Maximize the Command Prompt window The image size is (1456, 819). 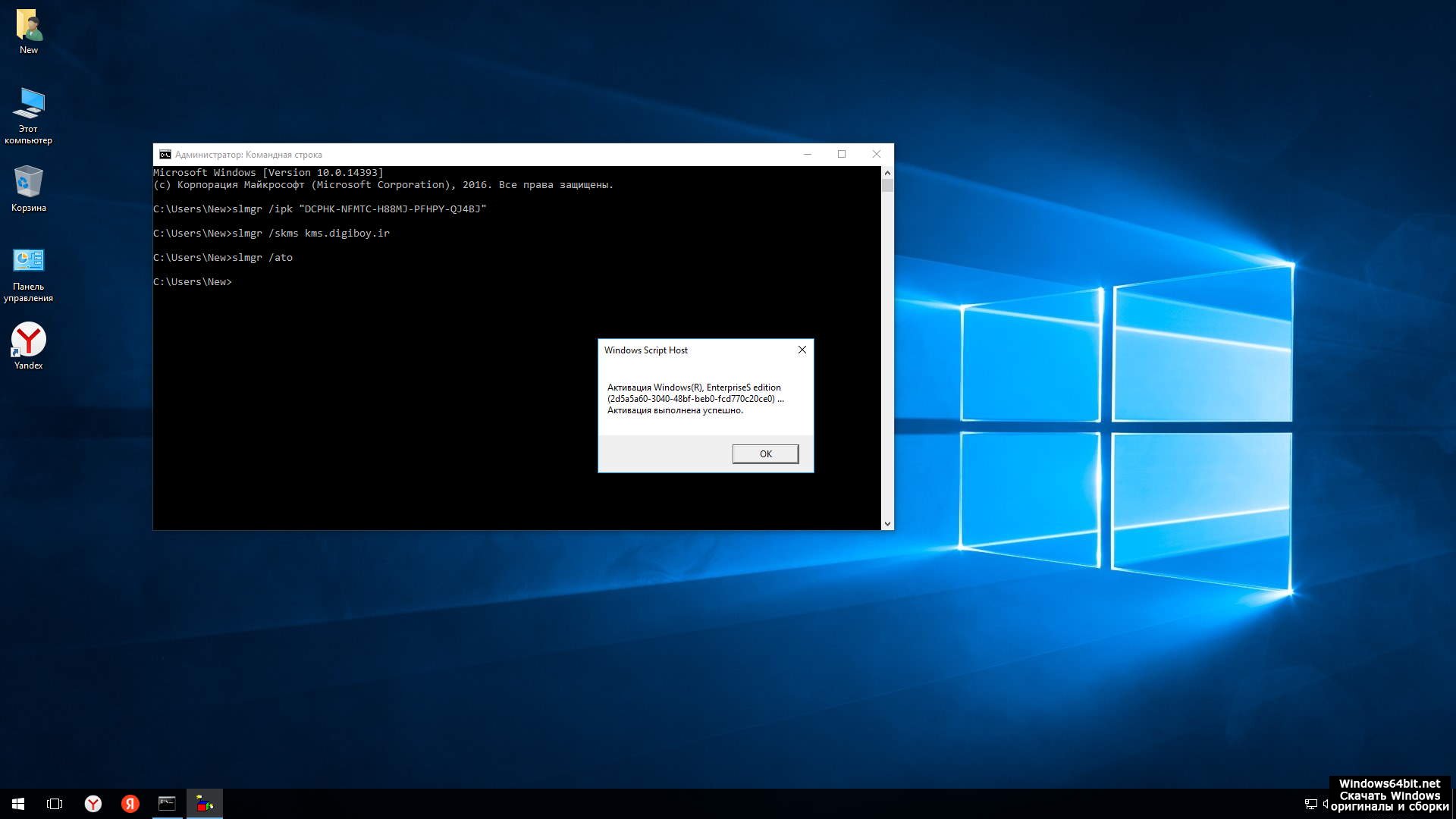(x=842, y=154)
